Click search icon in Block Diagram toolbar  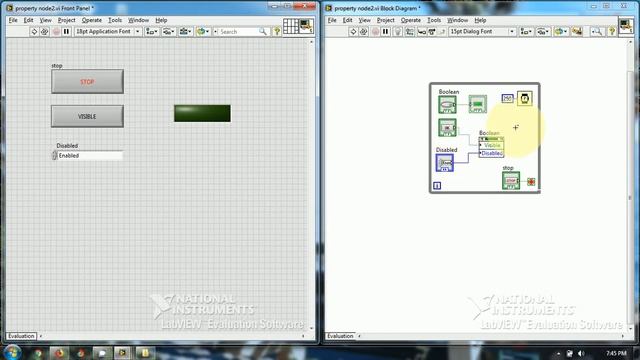coord(597,31)
